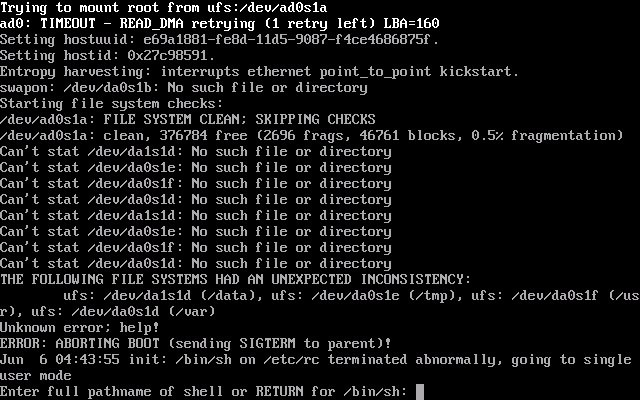Click the 'ERROR: ABORTING BOOT' line

[195, 344]
